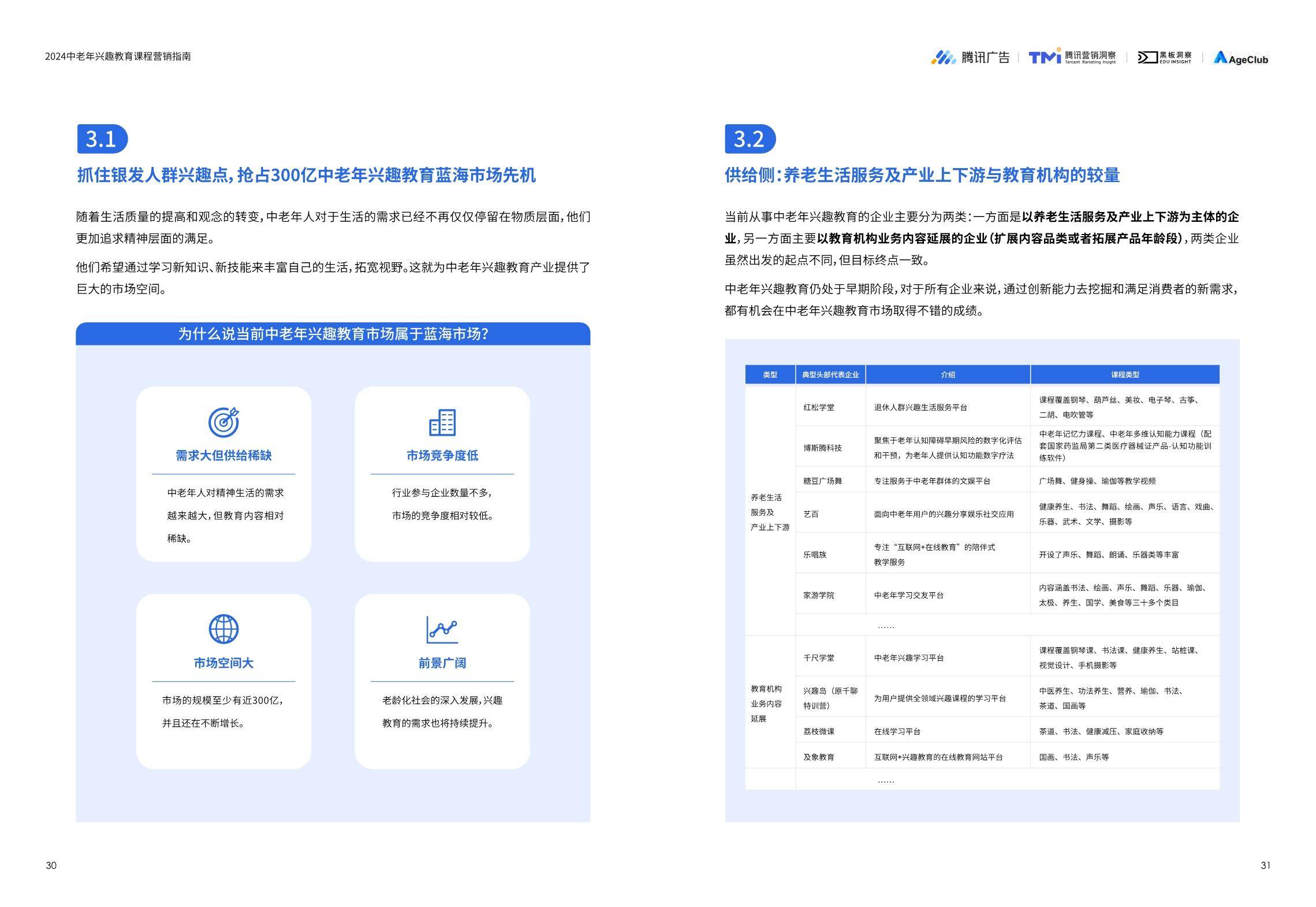
Task: Click the text 中老年人对精神生活的需求
Action: pyautogui.click(x=226, y=493)
